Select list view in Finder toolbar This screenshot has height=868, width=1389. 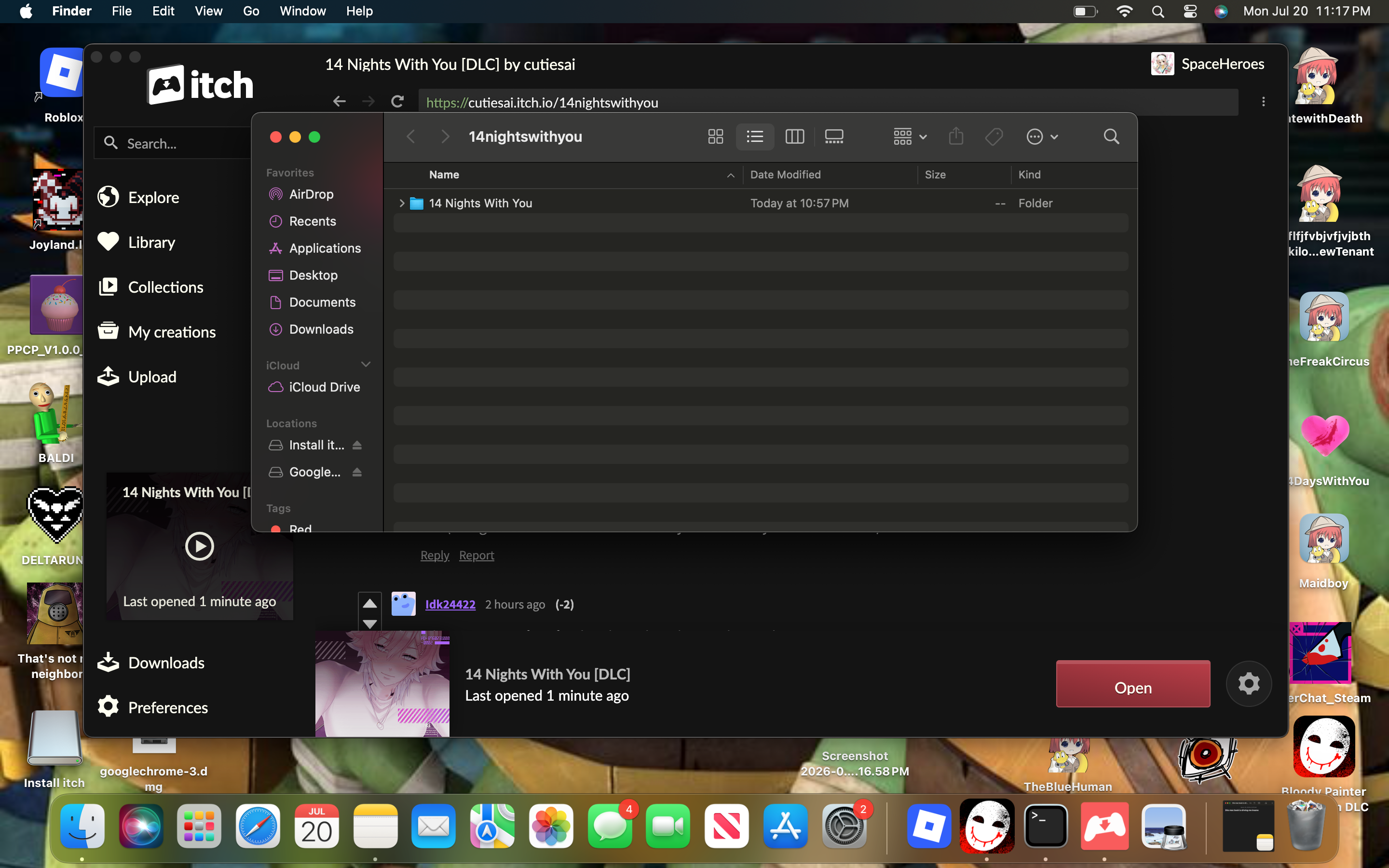tap(755, 136)
